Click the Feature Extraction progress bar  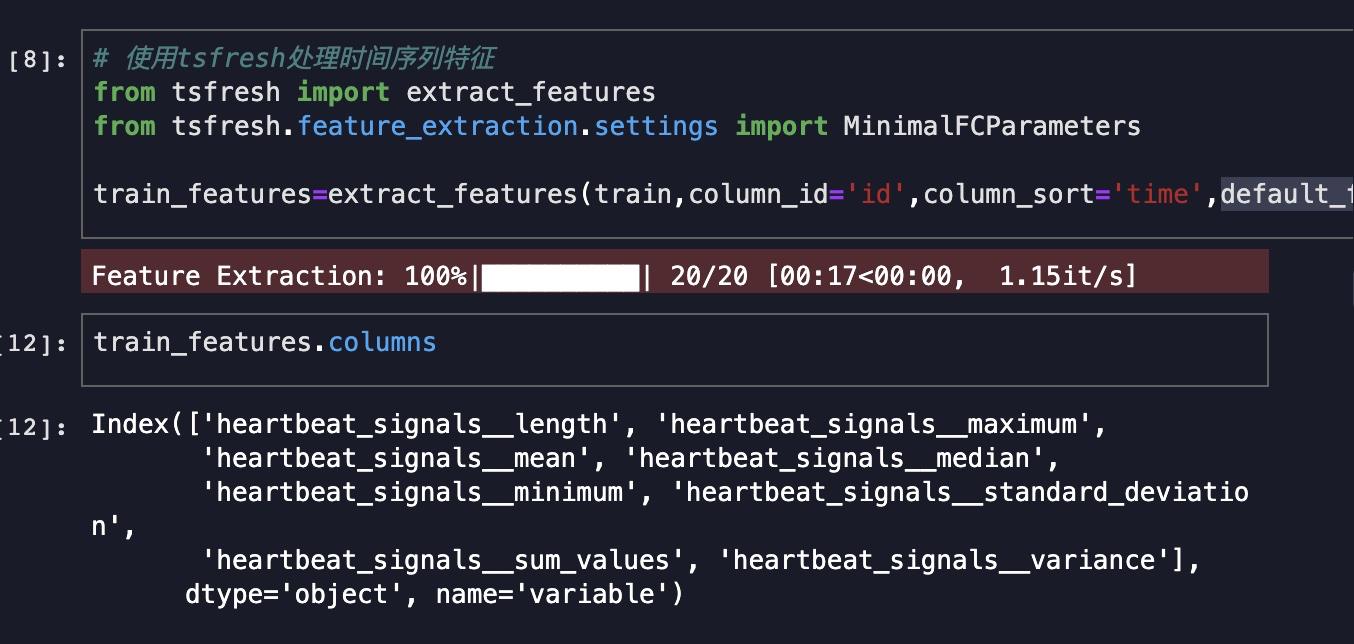pyautogui.click(x=561, y=276)
